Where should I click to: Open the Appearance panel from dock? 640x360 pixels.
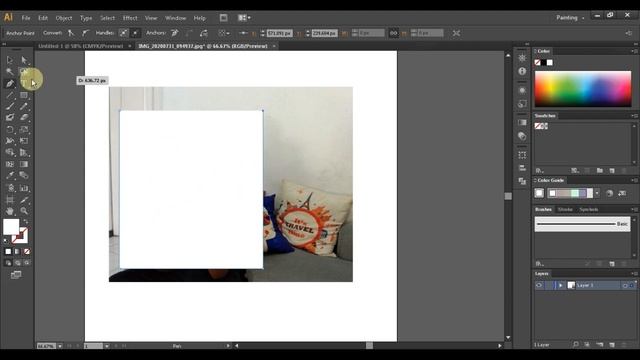(x=522, y=90)
